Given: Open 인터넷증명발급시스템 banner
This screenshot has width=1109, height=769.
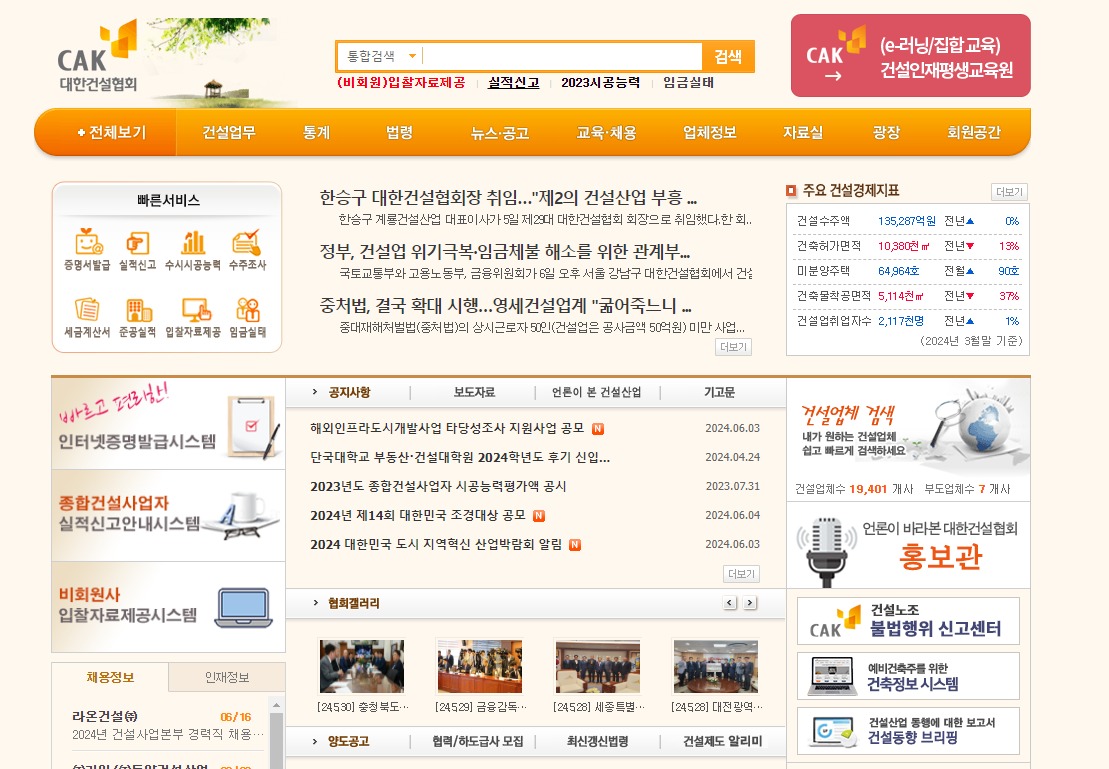Looking at the screenshot, I should click(x=168, y=423).
